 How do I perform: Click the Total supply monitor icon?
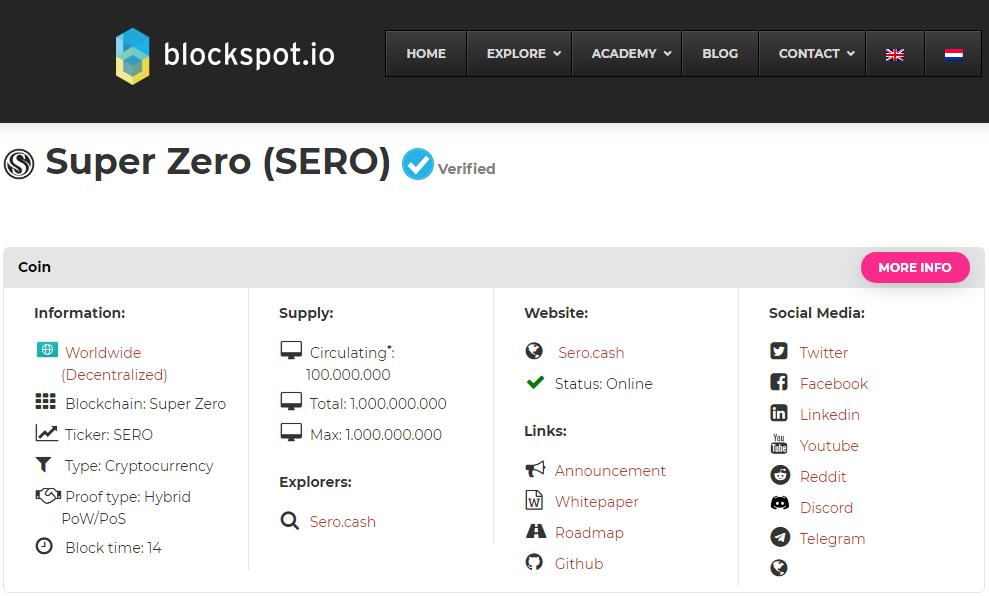[x=291, y=401]
